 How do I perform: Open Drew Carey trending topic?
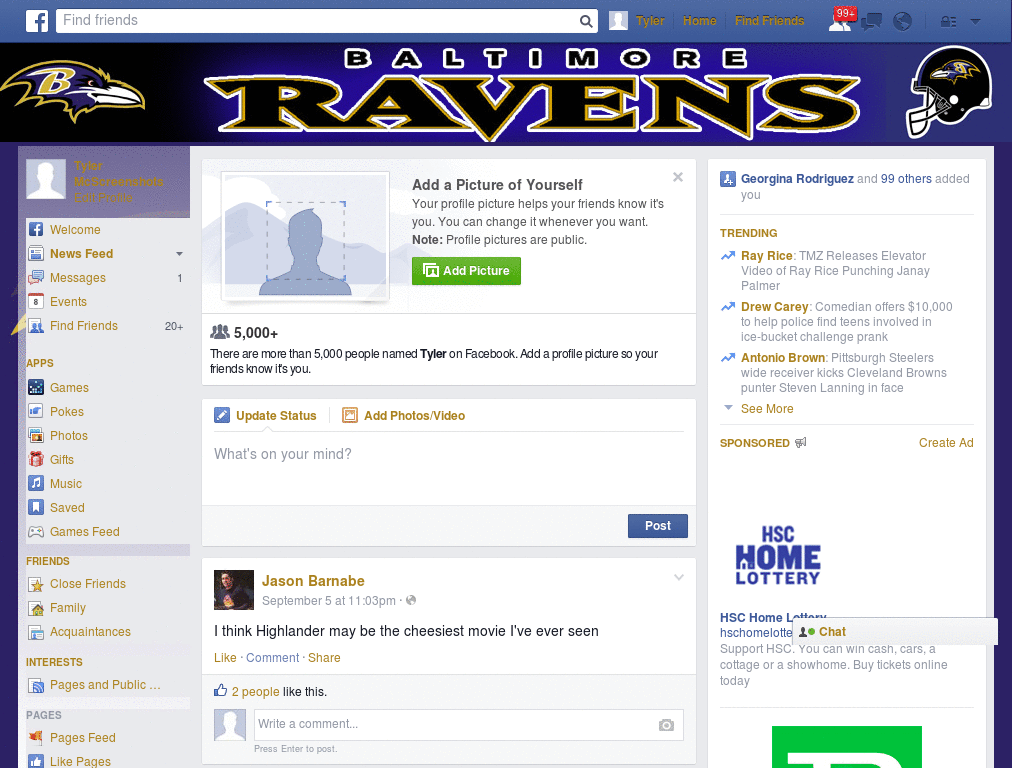775,306
